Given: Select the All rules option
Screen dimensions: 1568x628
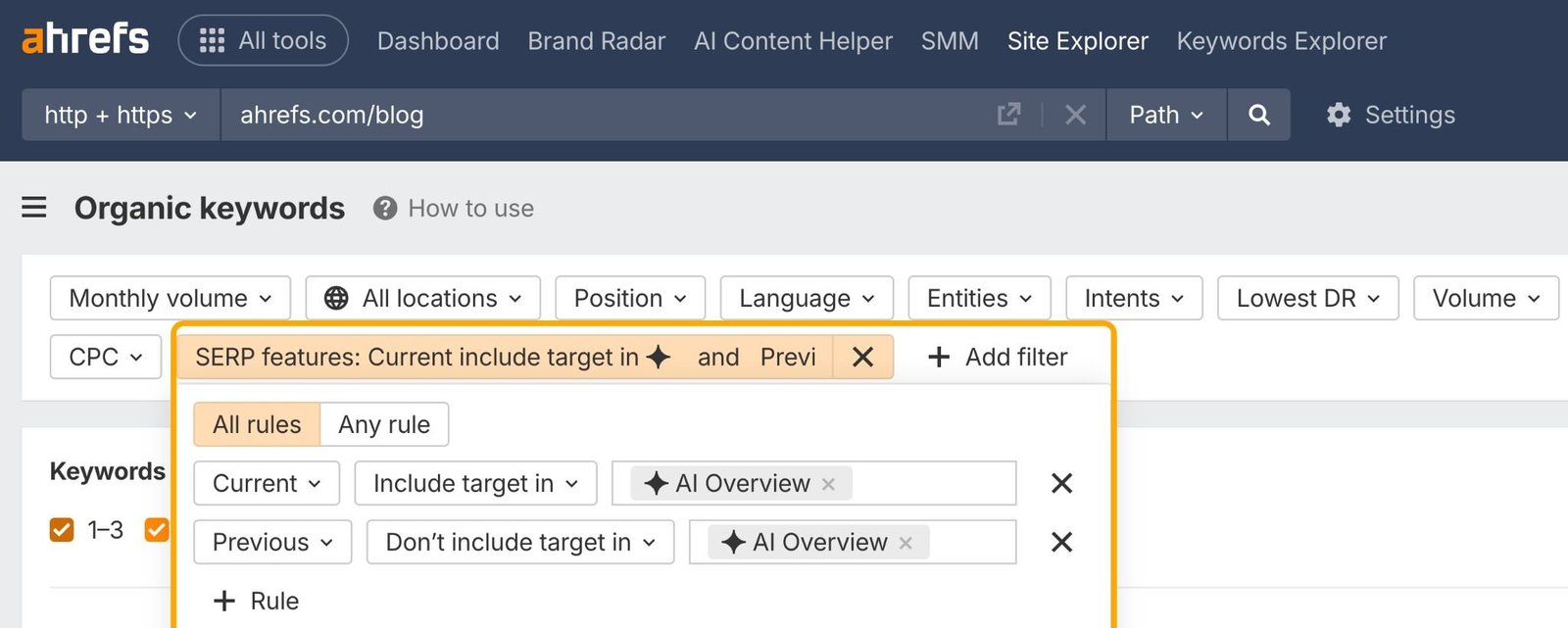Looking at the screenshot, I should (257, 424).
